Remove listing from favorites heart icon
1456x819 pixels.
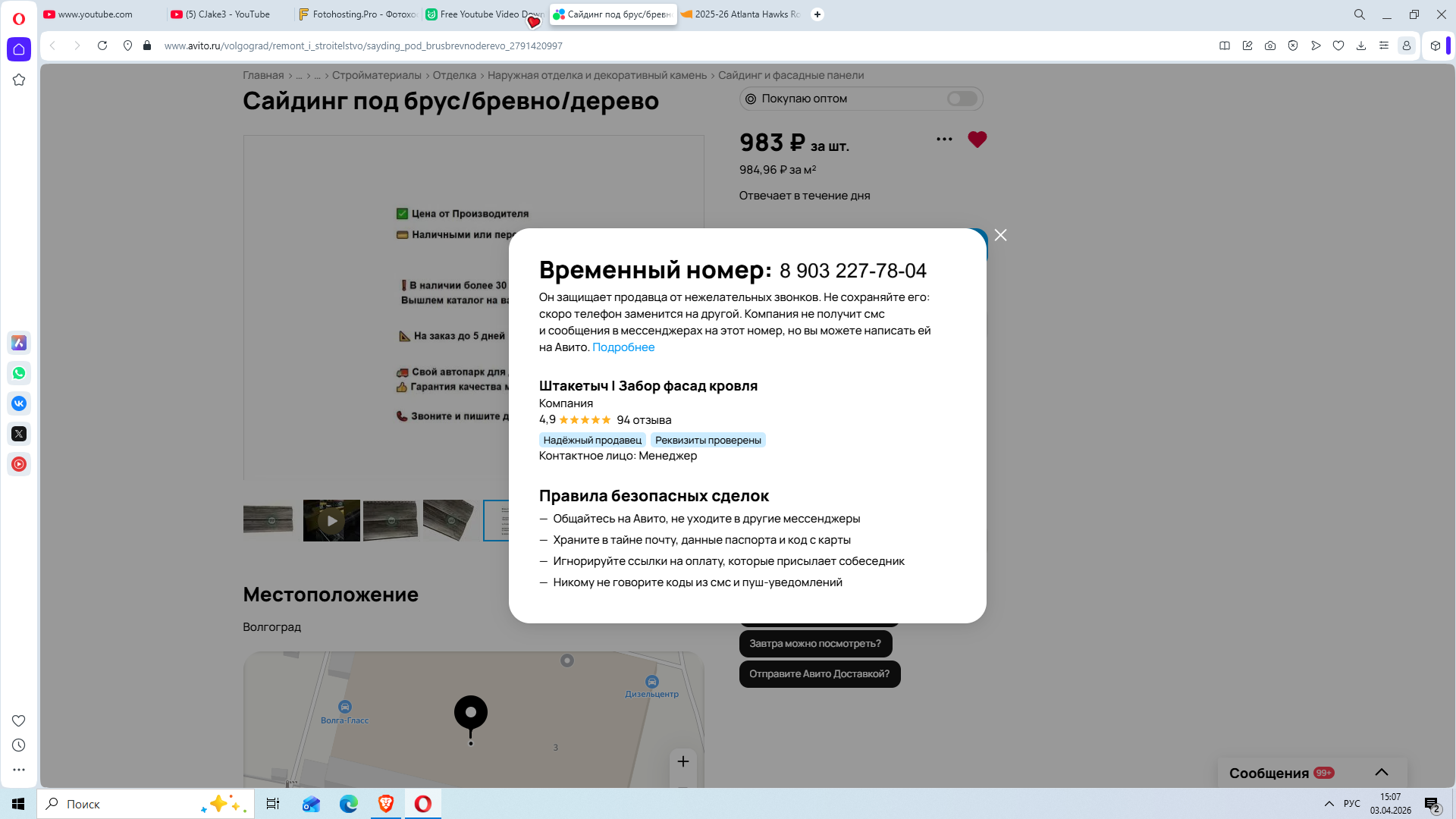click(977, 140)
